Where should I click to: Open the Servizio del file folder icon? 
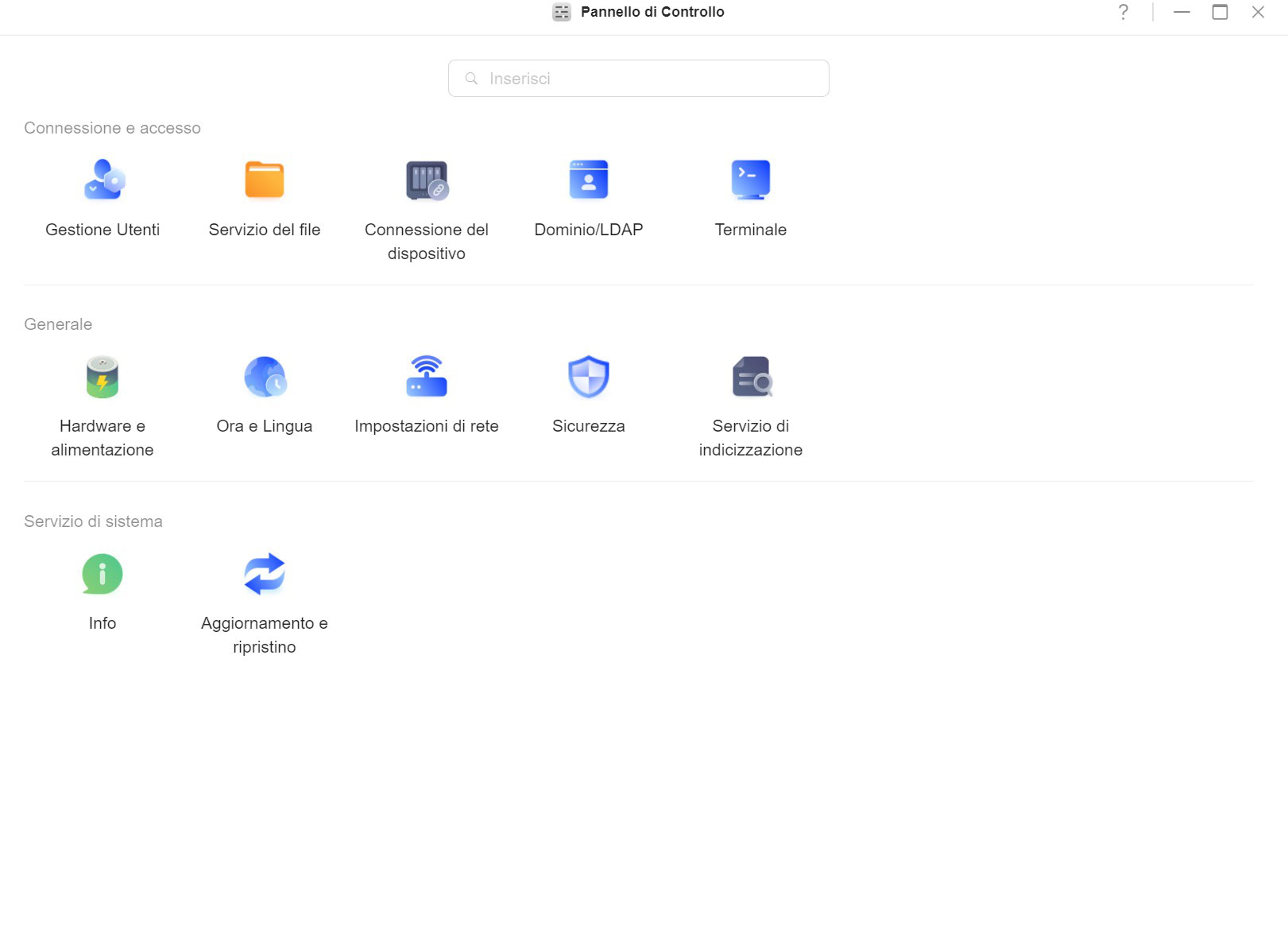pos(265,180)
